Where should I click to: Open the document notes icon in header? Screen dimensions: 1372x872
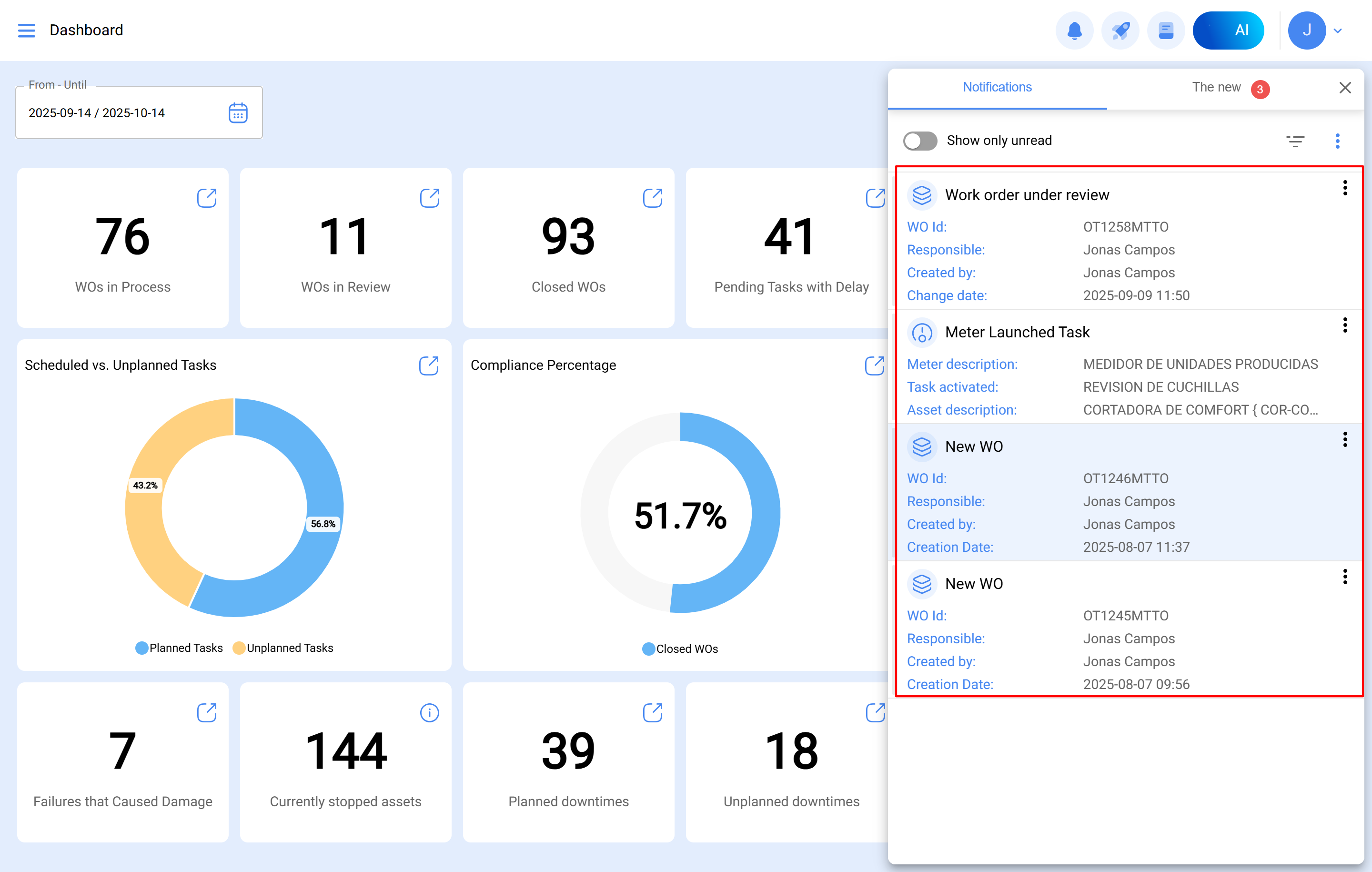1165,30
